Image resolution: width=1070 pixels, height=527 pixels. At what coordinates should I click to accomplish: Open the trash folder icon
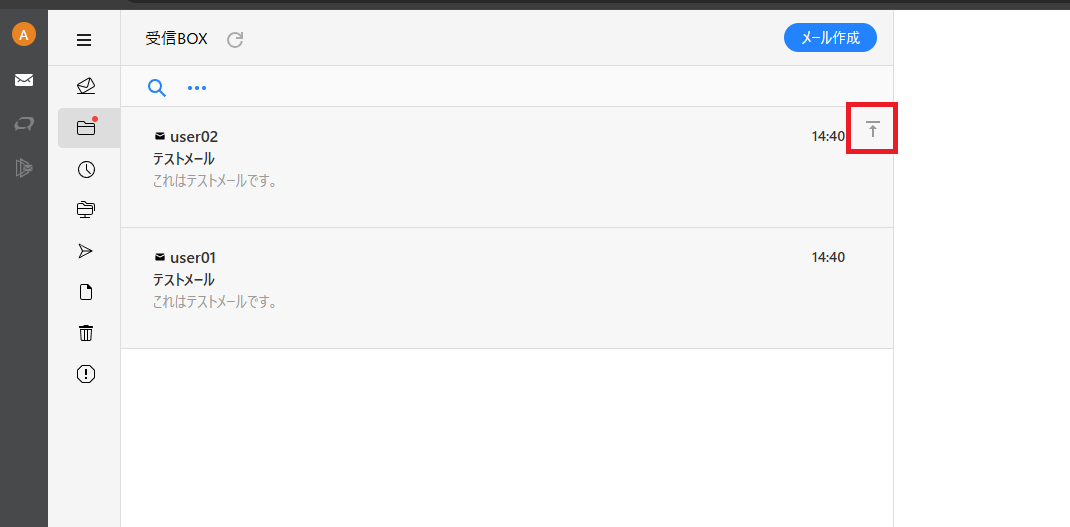(86, 333)
